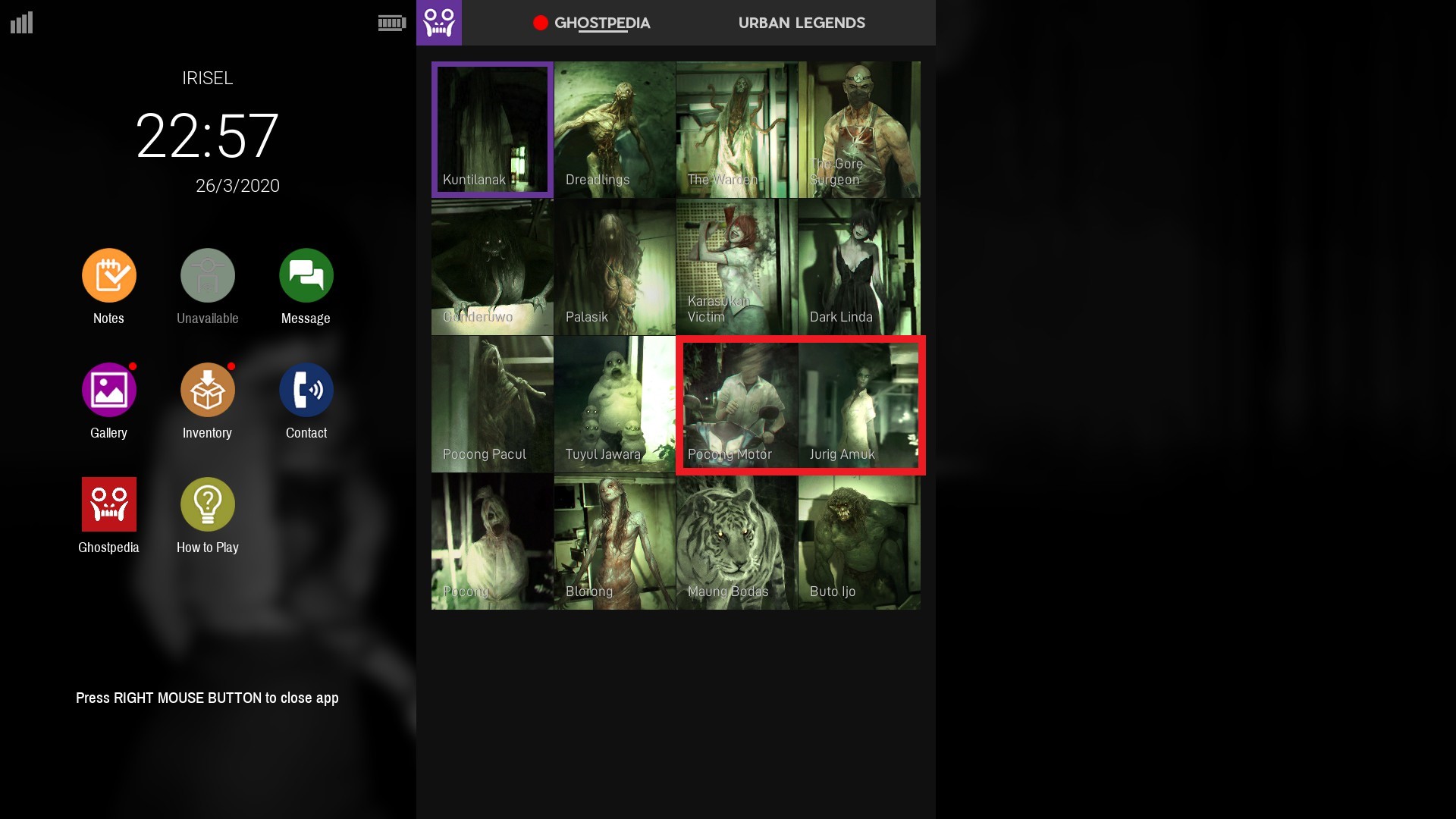Click the grayed-out Unavailable app icon
The width and height of the screenshot is (1456, 819).
point(207,276)
